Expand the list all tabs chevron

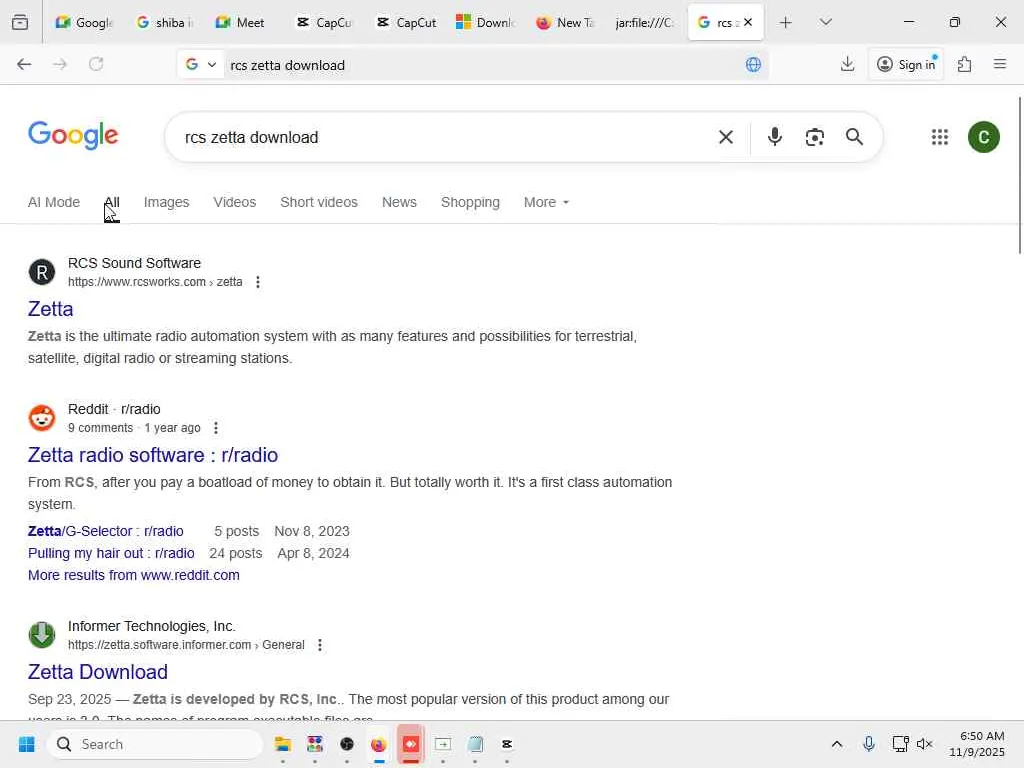point(825,22)
